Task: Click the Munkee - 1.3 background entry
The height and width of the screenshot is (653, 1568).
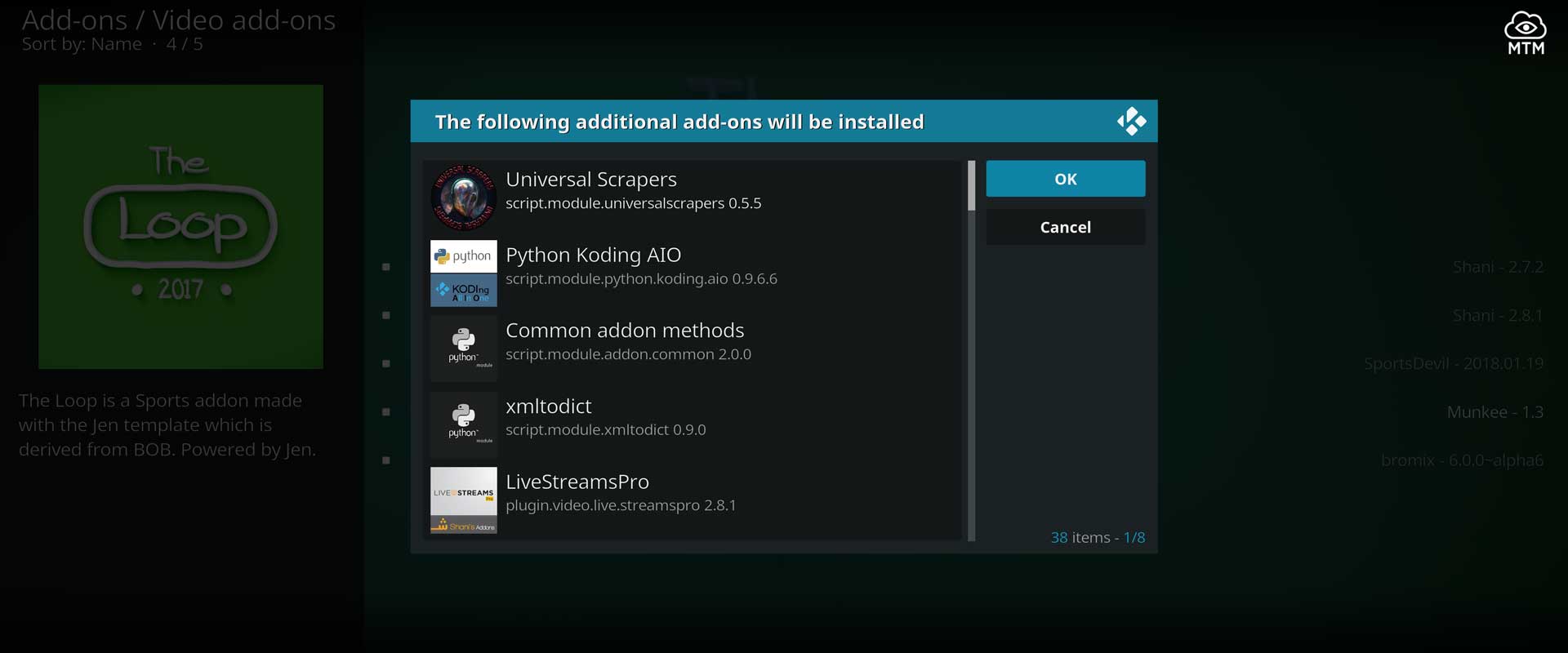Action: (x=1494, y=412)
